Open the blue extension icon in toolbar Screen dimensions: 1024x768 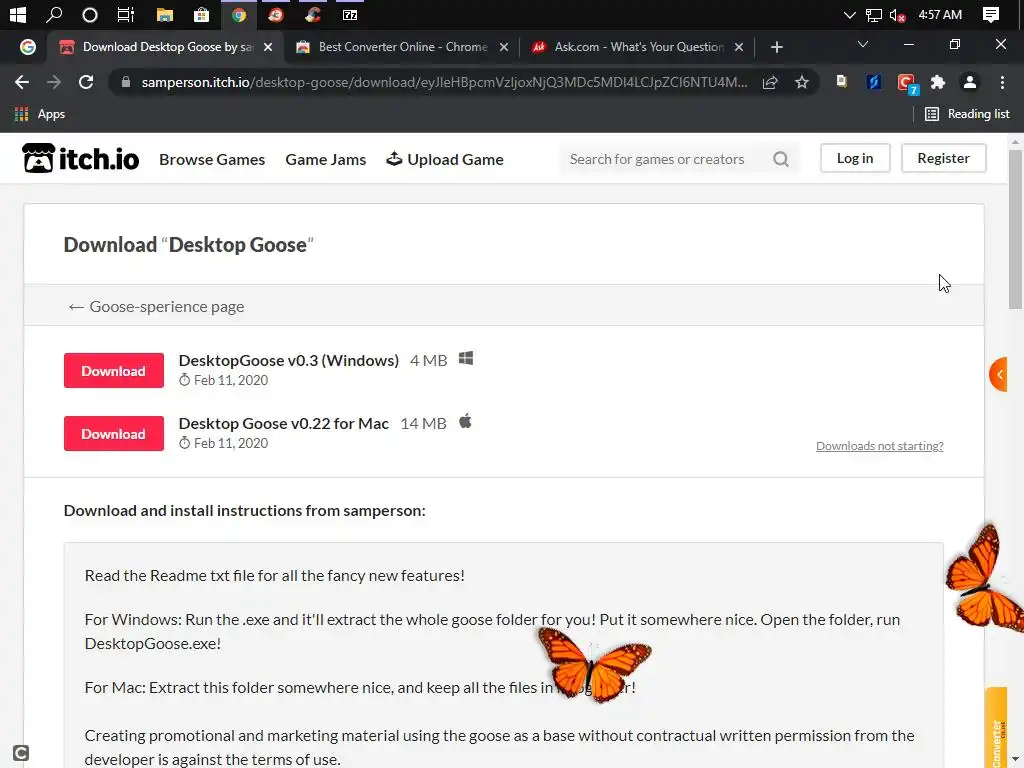click(x=874, y=82)
